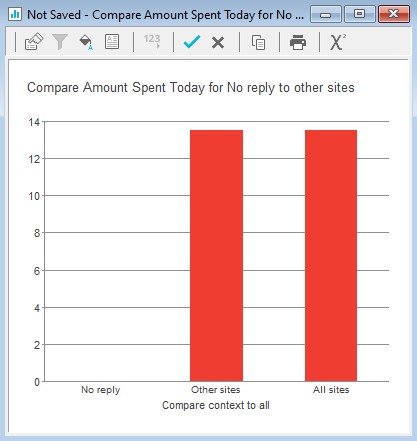Click the y-axis value 2
The image size is (417, 441).
(x=37, y=345)
